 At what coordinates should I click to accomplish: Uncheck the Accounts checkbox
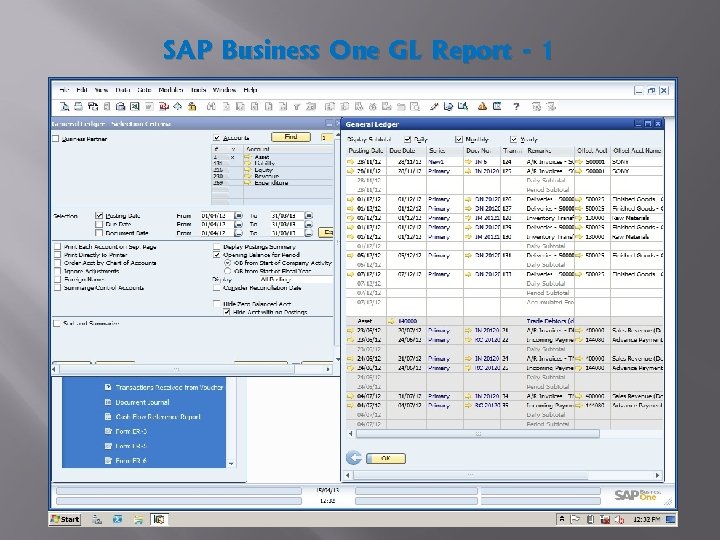click(x=217, y=138)
